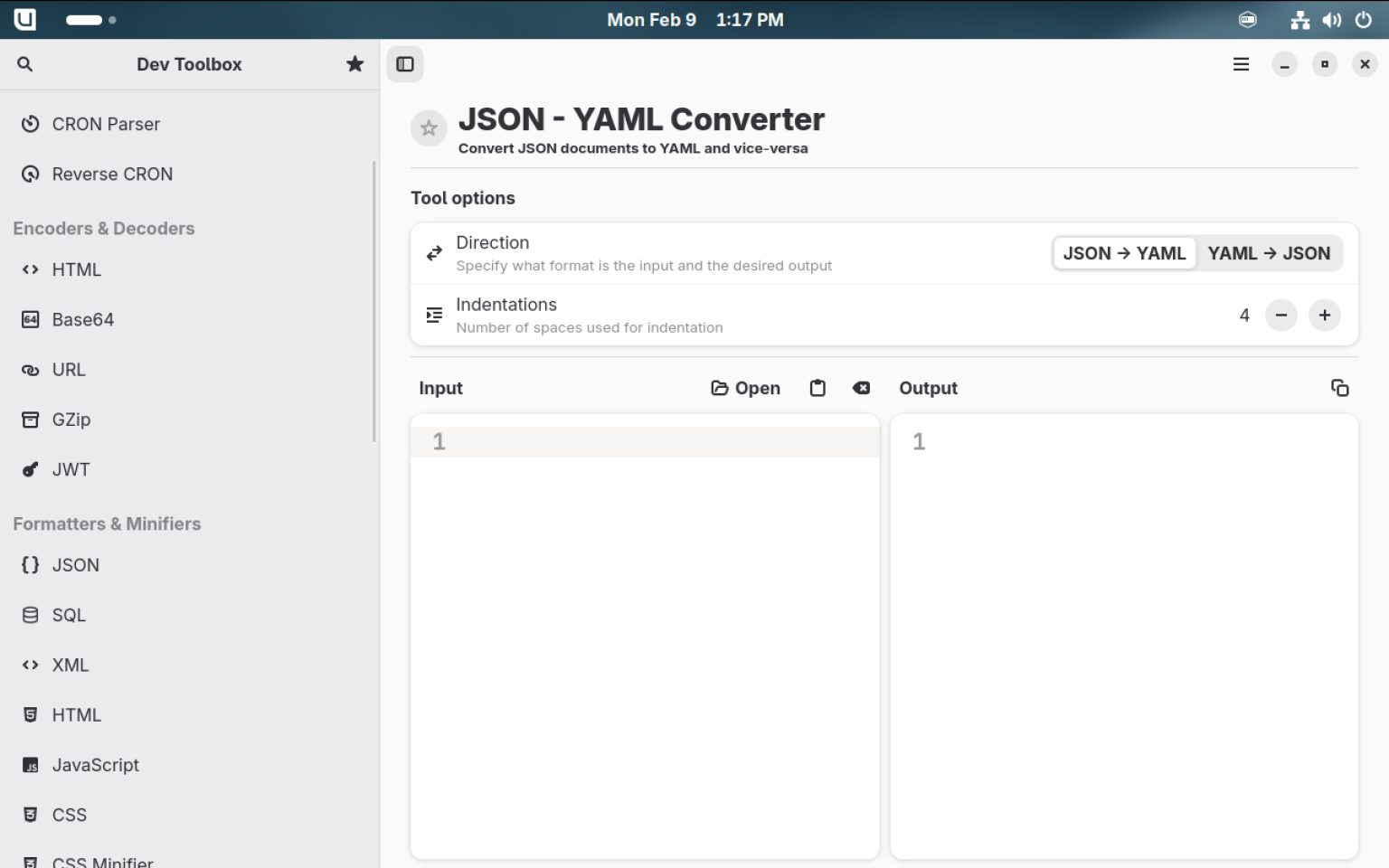Viewport: 1389px width, 868px height.
Task: Click inside the Input editor area
Action: (644, 633)
